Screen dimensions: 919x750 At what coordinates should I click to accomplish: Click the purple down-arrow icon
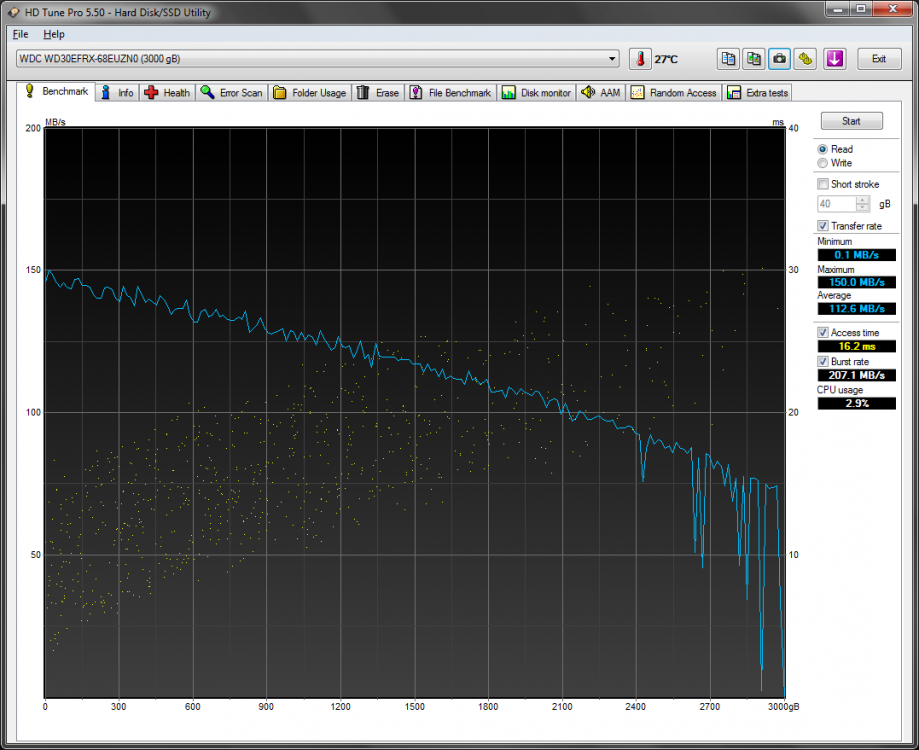click(x=835, y=59)
